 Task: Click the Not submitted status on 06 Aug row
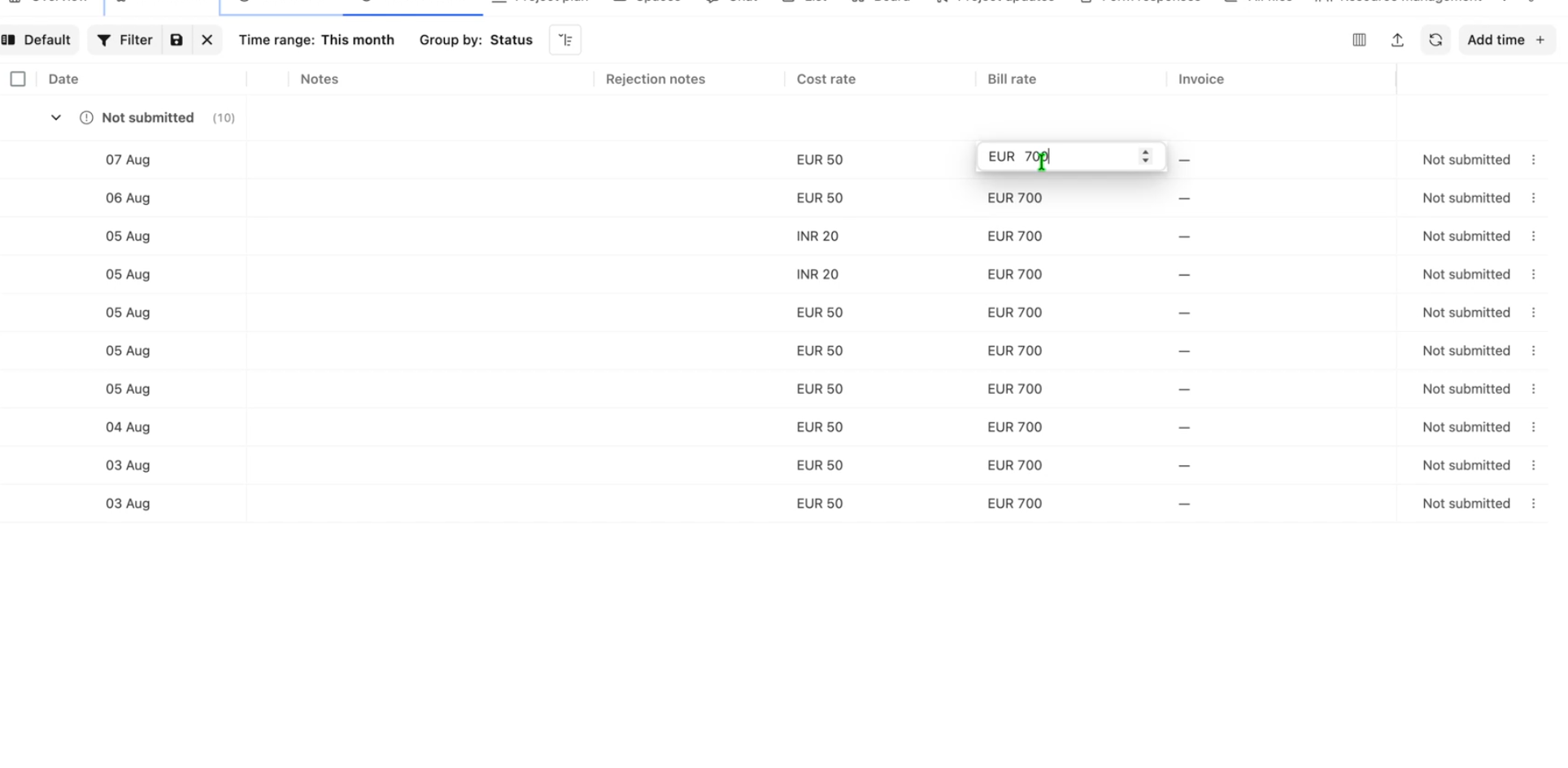tap(1466, 198)
